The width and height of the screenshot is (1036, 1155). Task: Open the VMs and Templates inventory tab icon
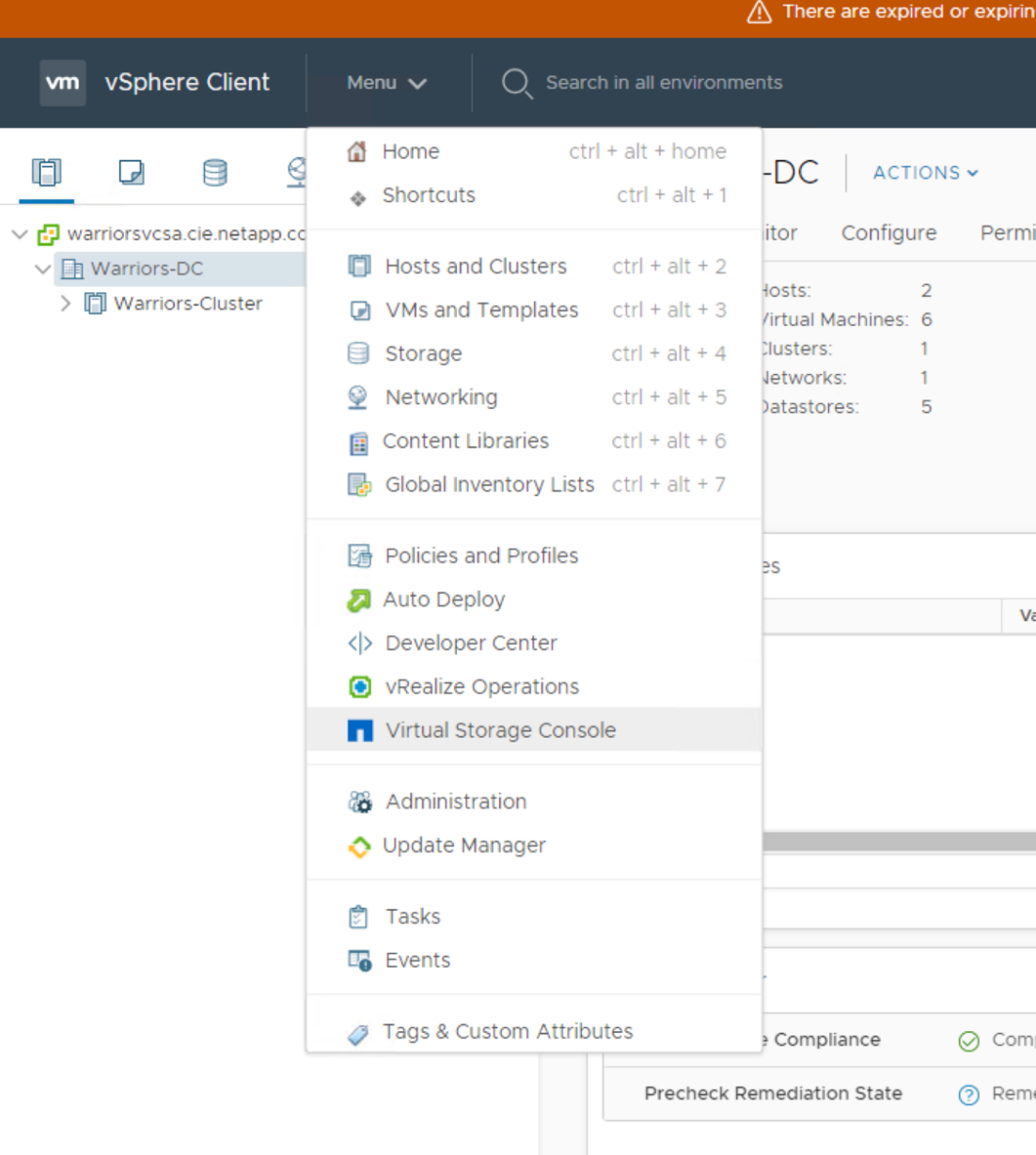click(131, 173)
